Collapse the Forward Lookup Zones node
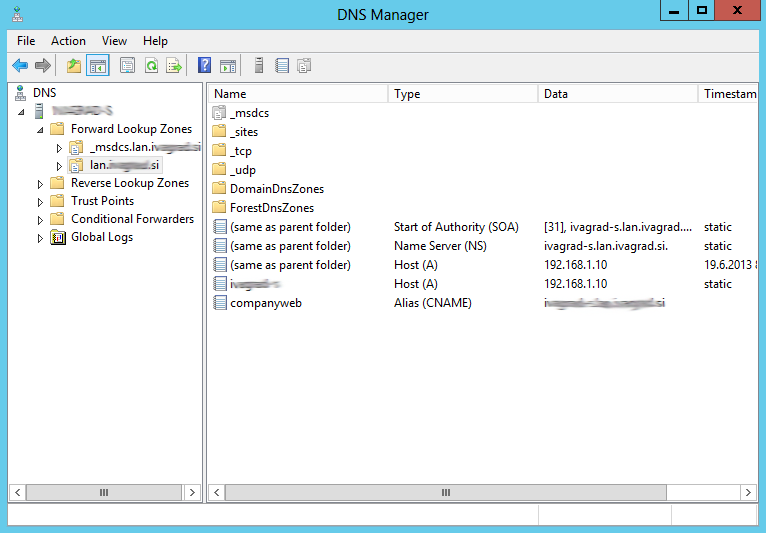766x533 pixels. coord(41,130)
